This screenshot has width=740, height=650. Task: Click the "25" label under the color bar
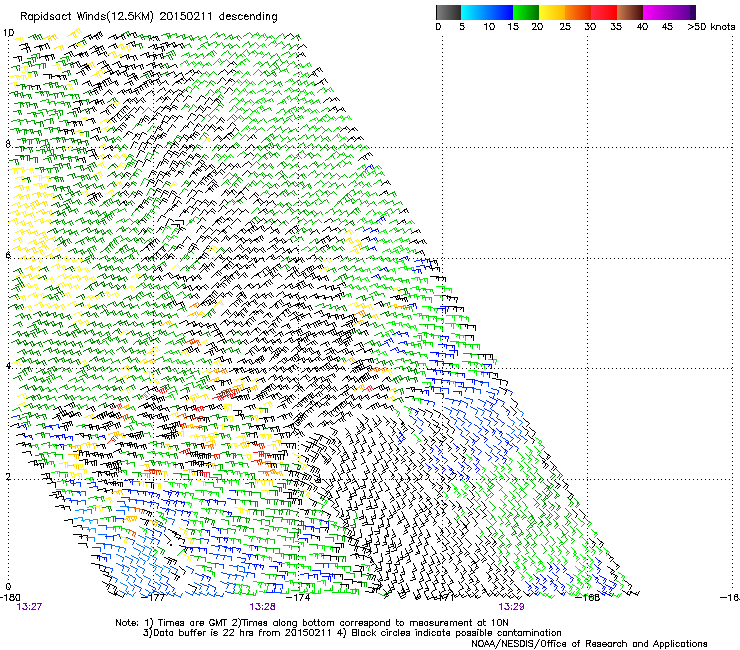point(565,27)
